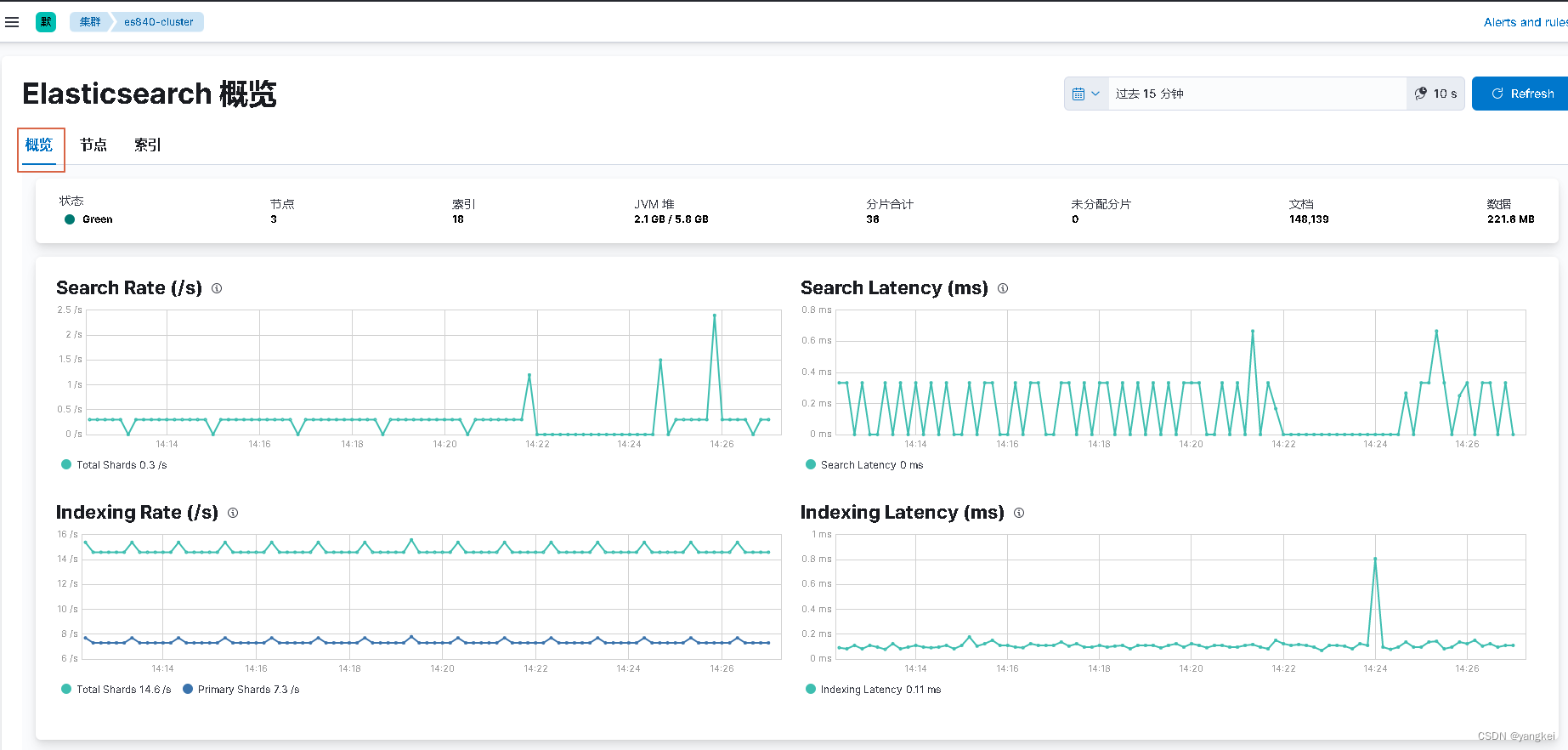The height and width of the screenshot is (750, 1568).
Task: Click the Refresh button
Action: coord(1521,94)
